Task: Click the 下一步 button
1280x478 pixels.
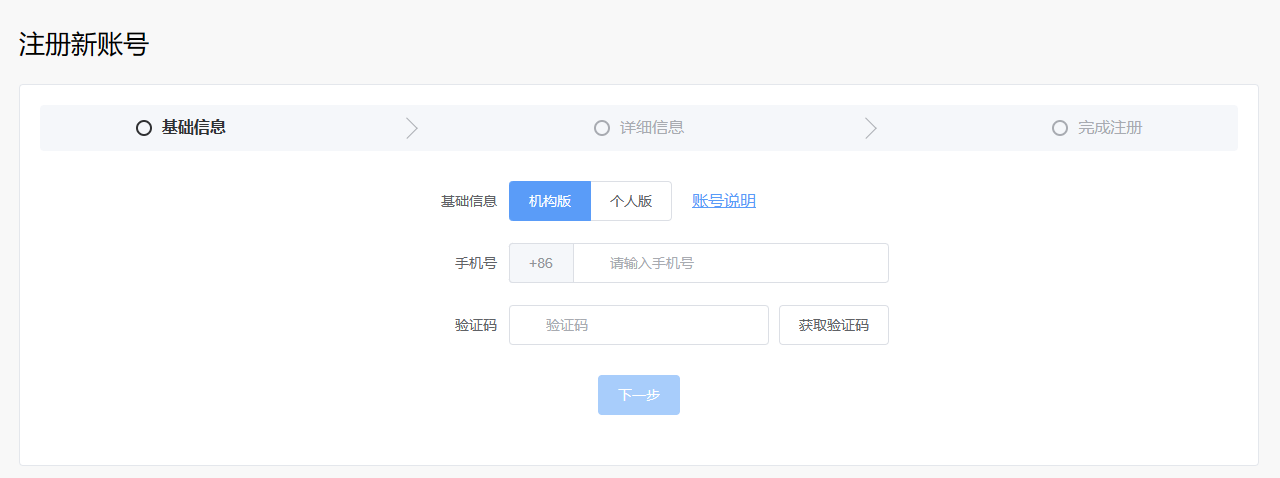Action: click(639, 395)
